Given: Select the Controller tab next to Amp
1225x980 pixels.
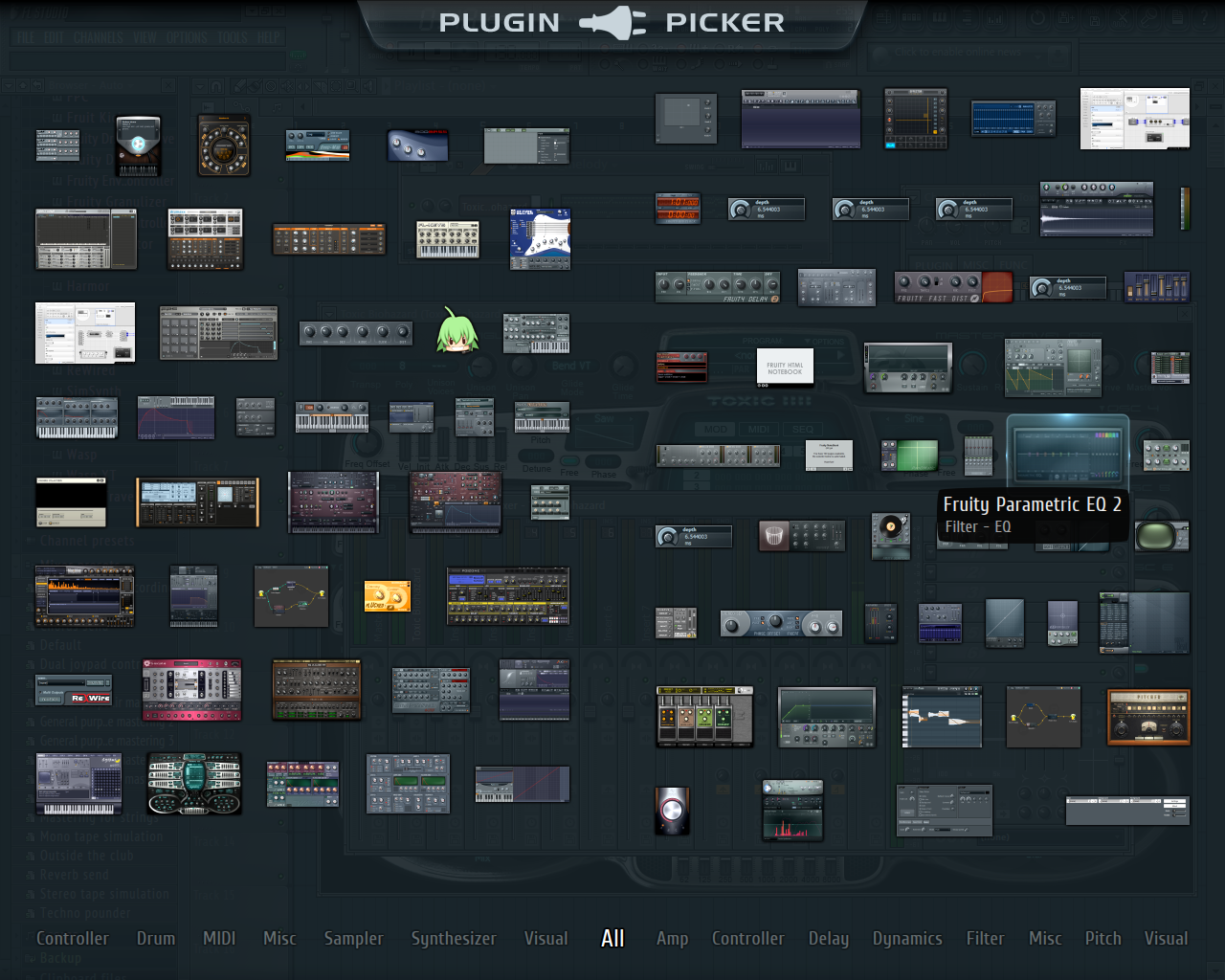Looking at the screenshot, I should (747, 939).
